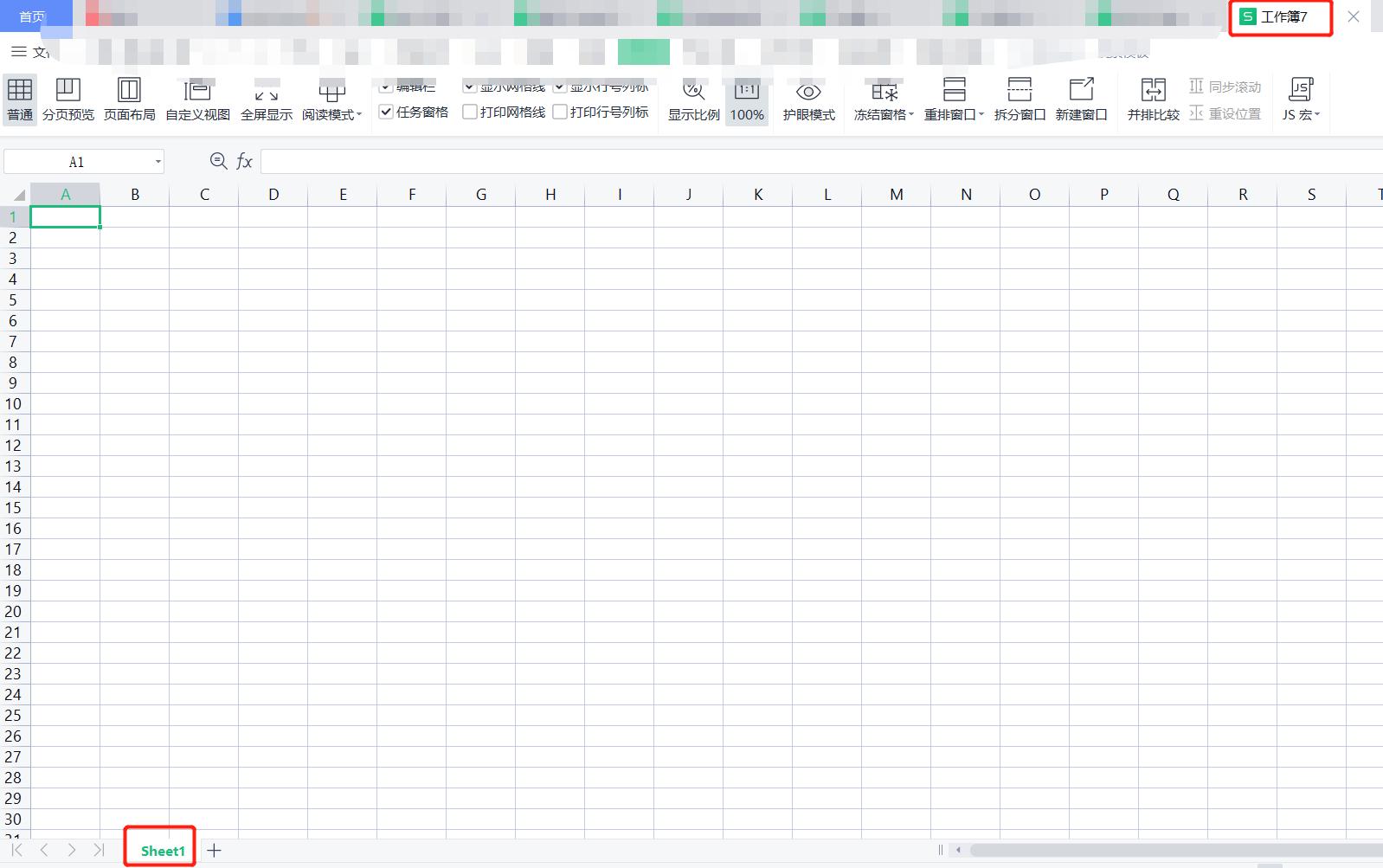The image size is (1383, 868).
Task: Go to the Home (首页) tab
Action: pos(32,16)
